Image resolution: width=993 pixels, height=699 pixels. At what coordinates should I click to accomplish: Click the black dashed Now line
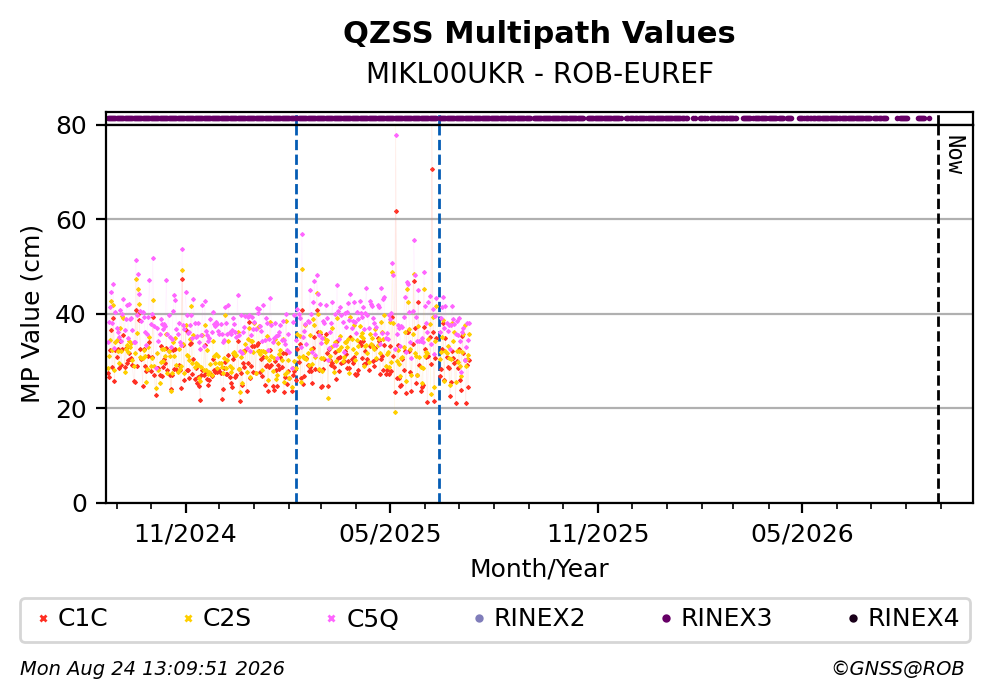tap(939, 309)
